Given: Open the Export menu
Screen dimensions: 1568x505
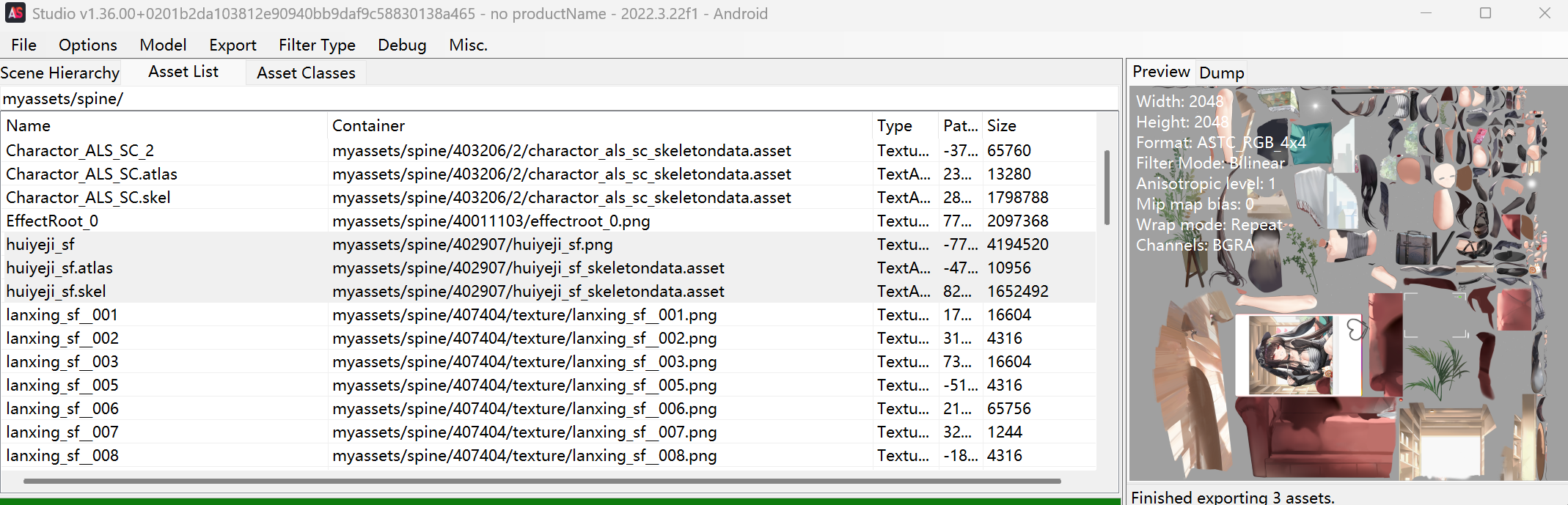Looking at the screenshot, I should pos(232,45).
